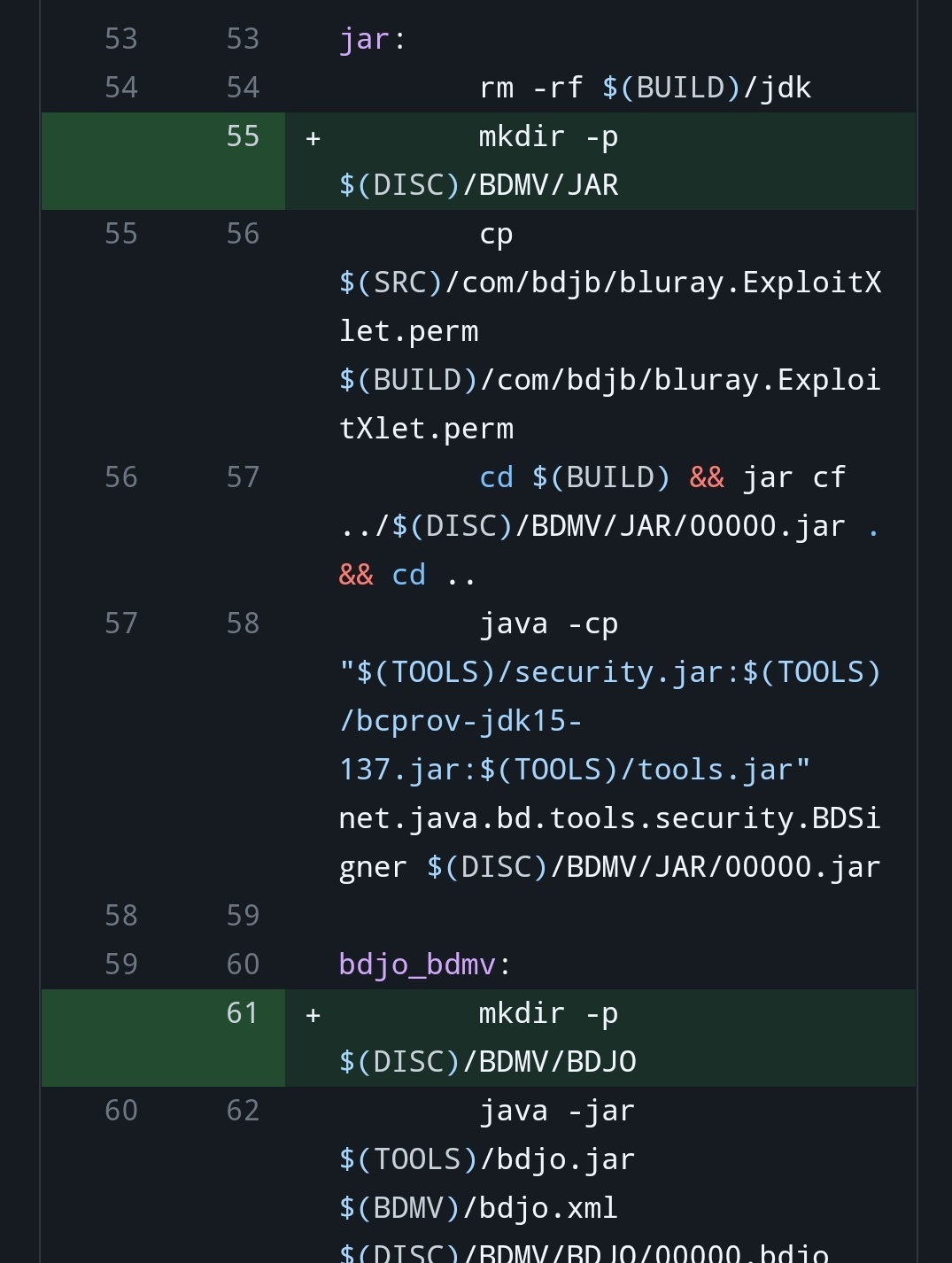The image size is (952, 1263).
Task: Click new line number 58 beside 'java -cp'
Action: 243,623
